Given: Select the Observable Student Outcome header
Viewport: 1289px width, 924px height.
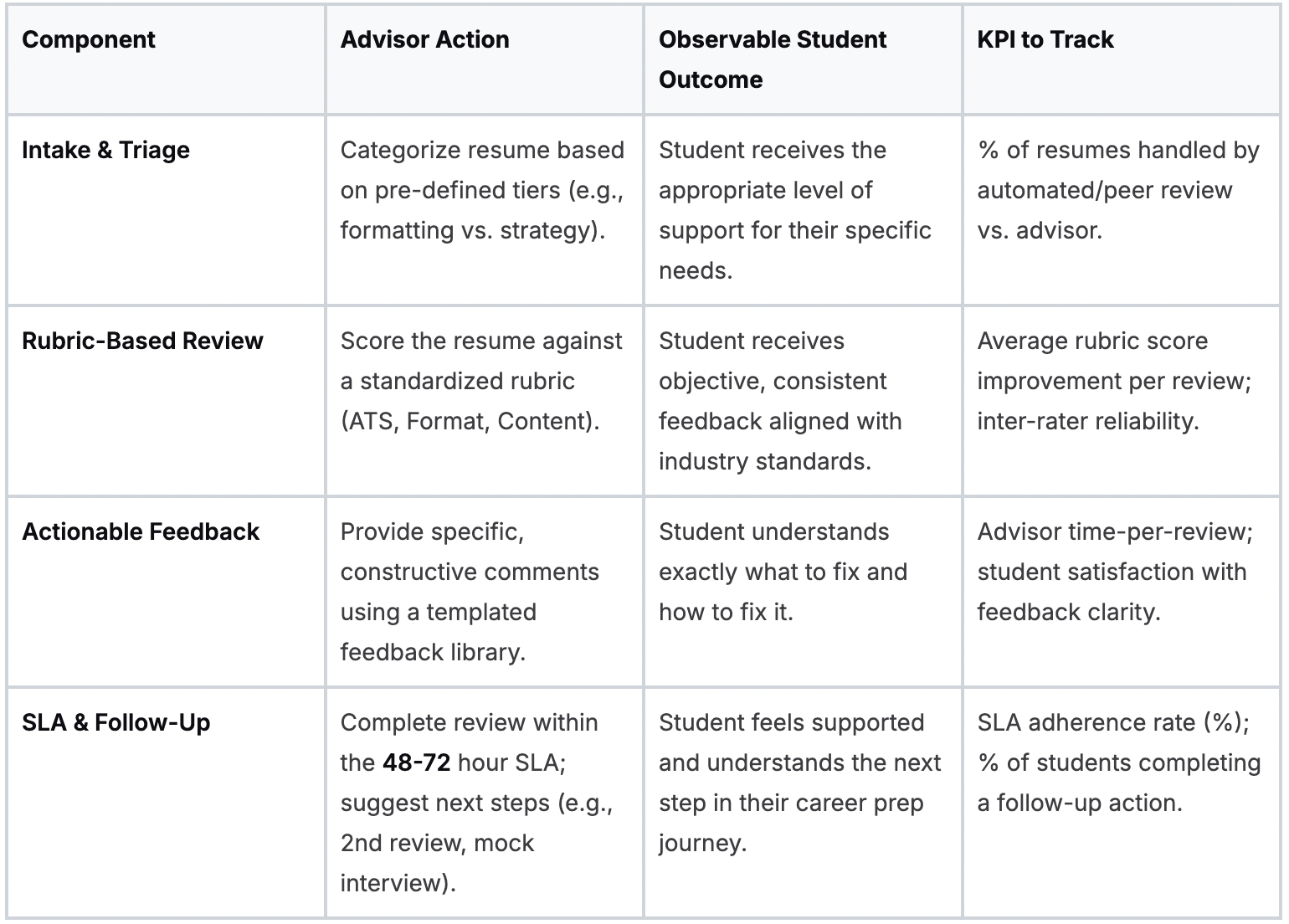Looking at the screenshot, I should coord(772,59).
